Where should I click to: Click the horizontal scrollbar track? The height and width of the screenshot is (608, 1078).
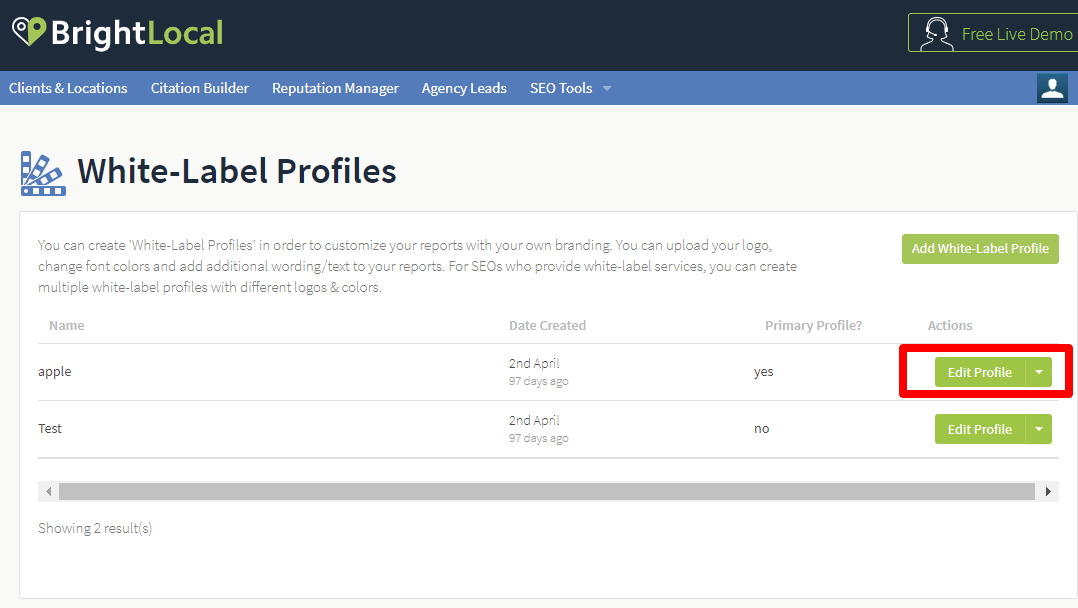(547, 491)
